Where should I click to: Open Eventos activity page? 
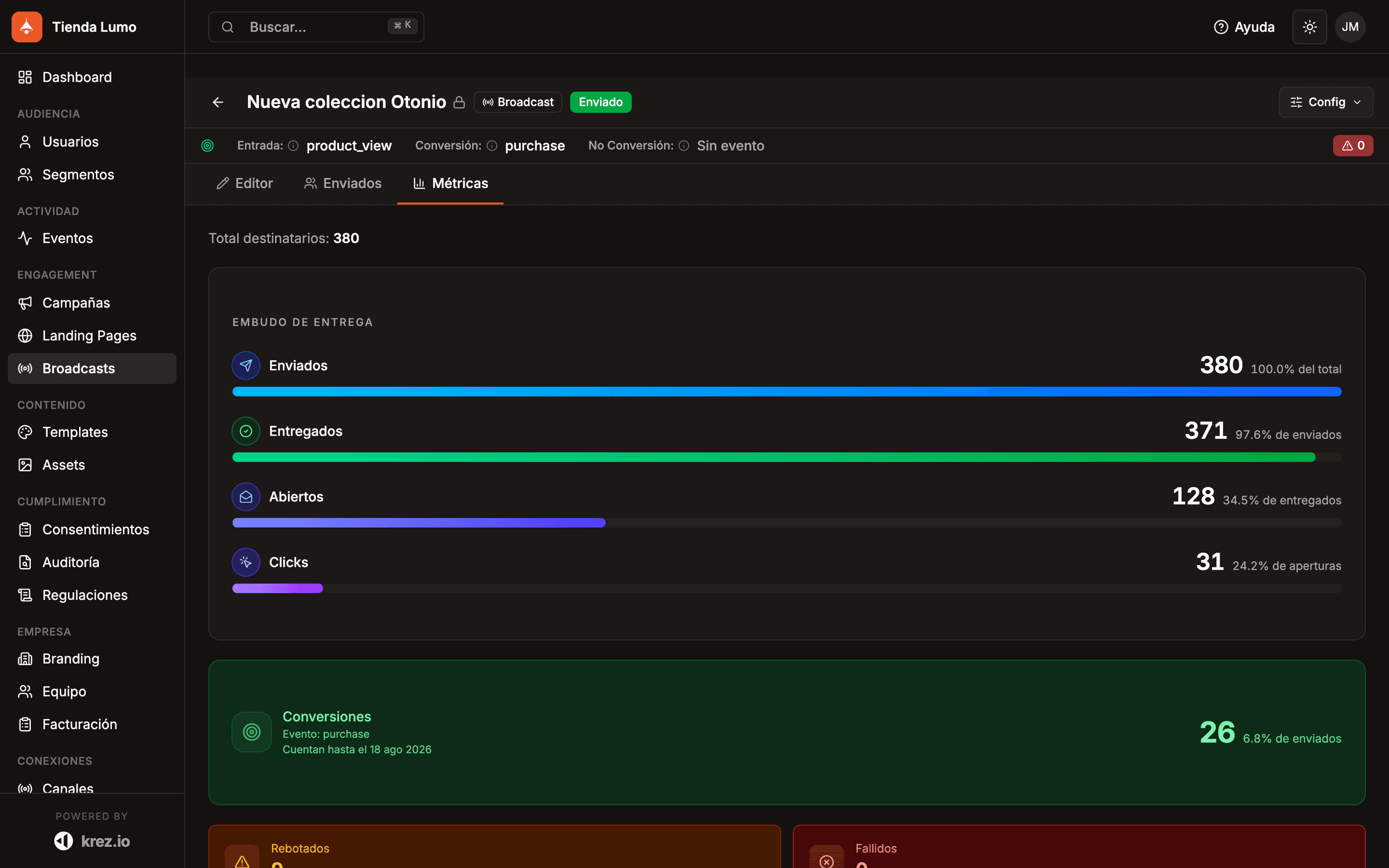[92, 238]
